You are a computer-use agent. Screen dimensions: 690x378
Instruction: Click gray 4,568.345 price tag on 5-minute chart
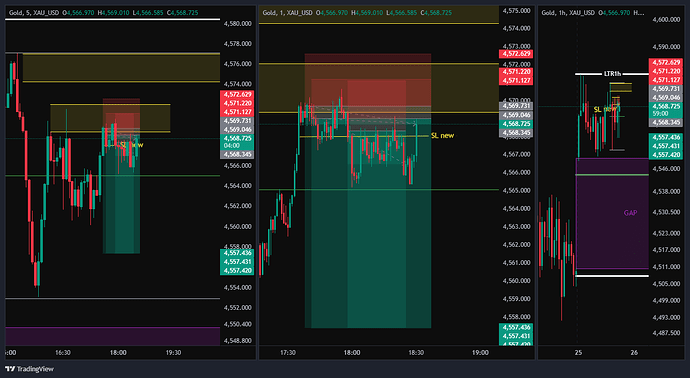(237, 154)
